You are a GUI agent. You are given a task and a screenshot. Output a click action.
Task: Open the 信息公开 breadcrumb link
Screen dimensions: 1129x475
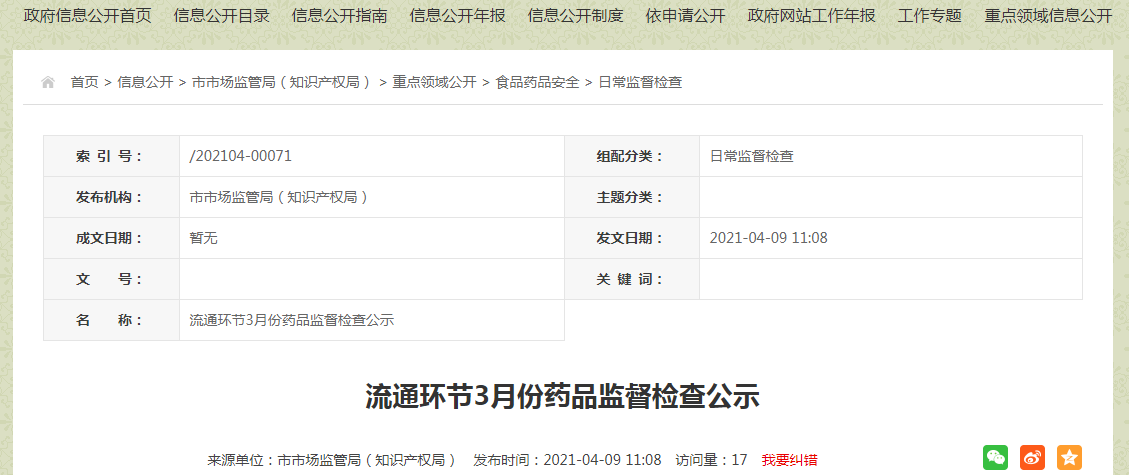click(x=145, y=82)
